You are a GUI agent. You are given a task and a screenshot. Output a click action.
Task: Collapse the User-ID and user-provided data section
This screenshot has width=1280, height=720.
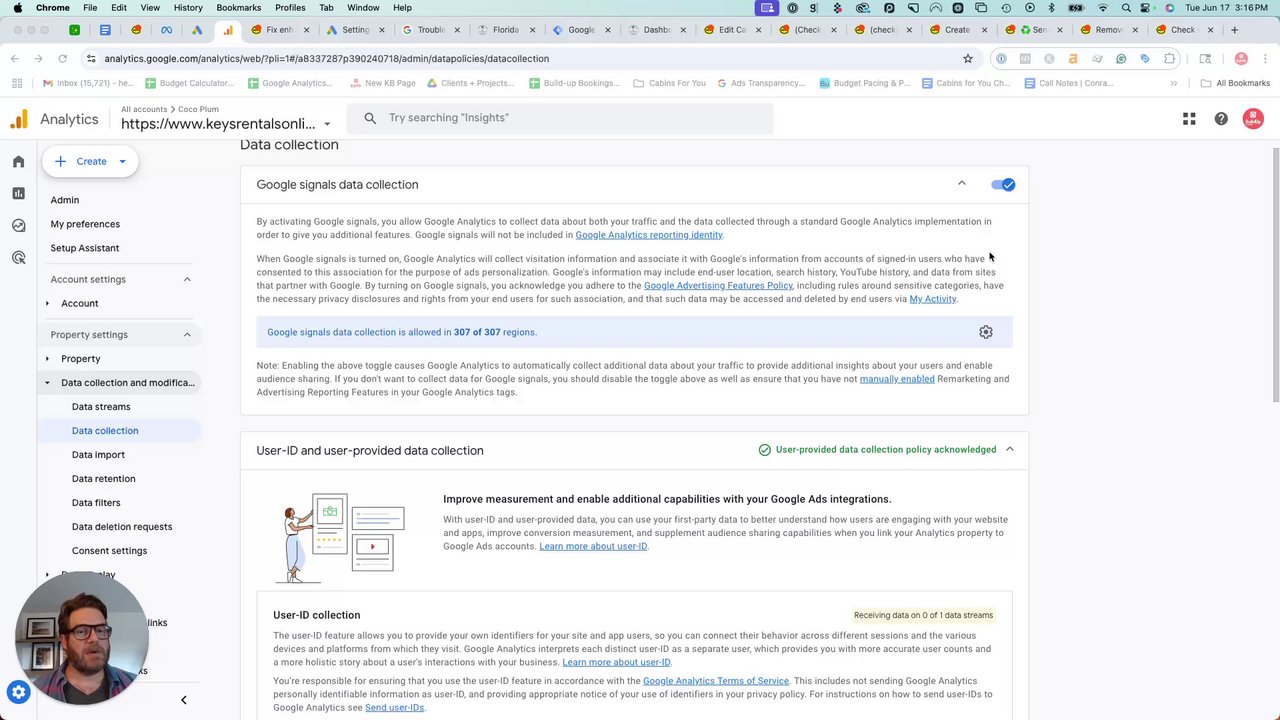1010,450
